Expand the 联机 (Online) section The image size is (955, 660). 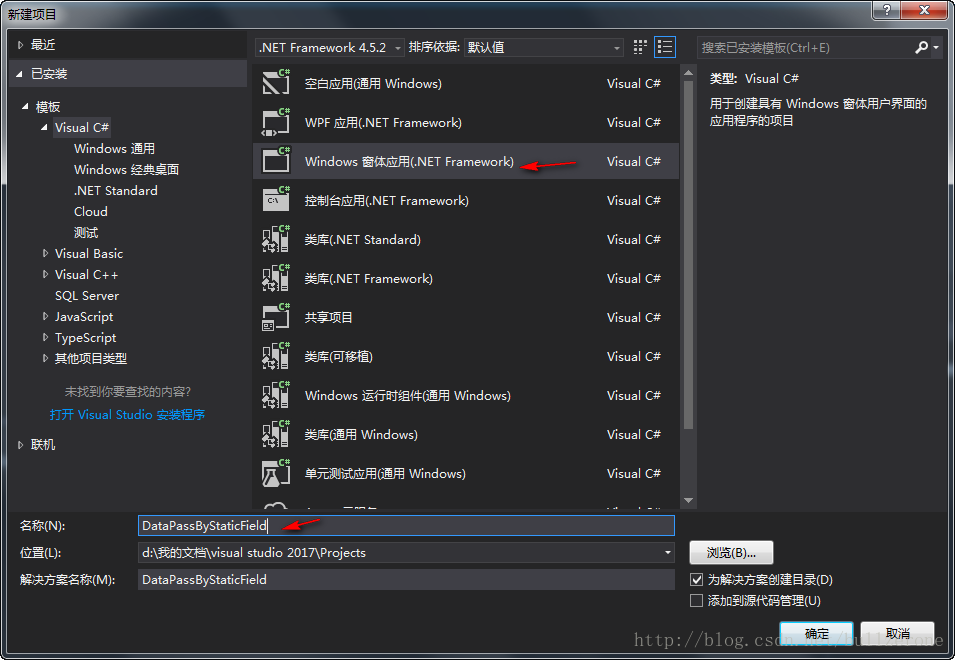[20, 444]
